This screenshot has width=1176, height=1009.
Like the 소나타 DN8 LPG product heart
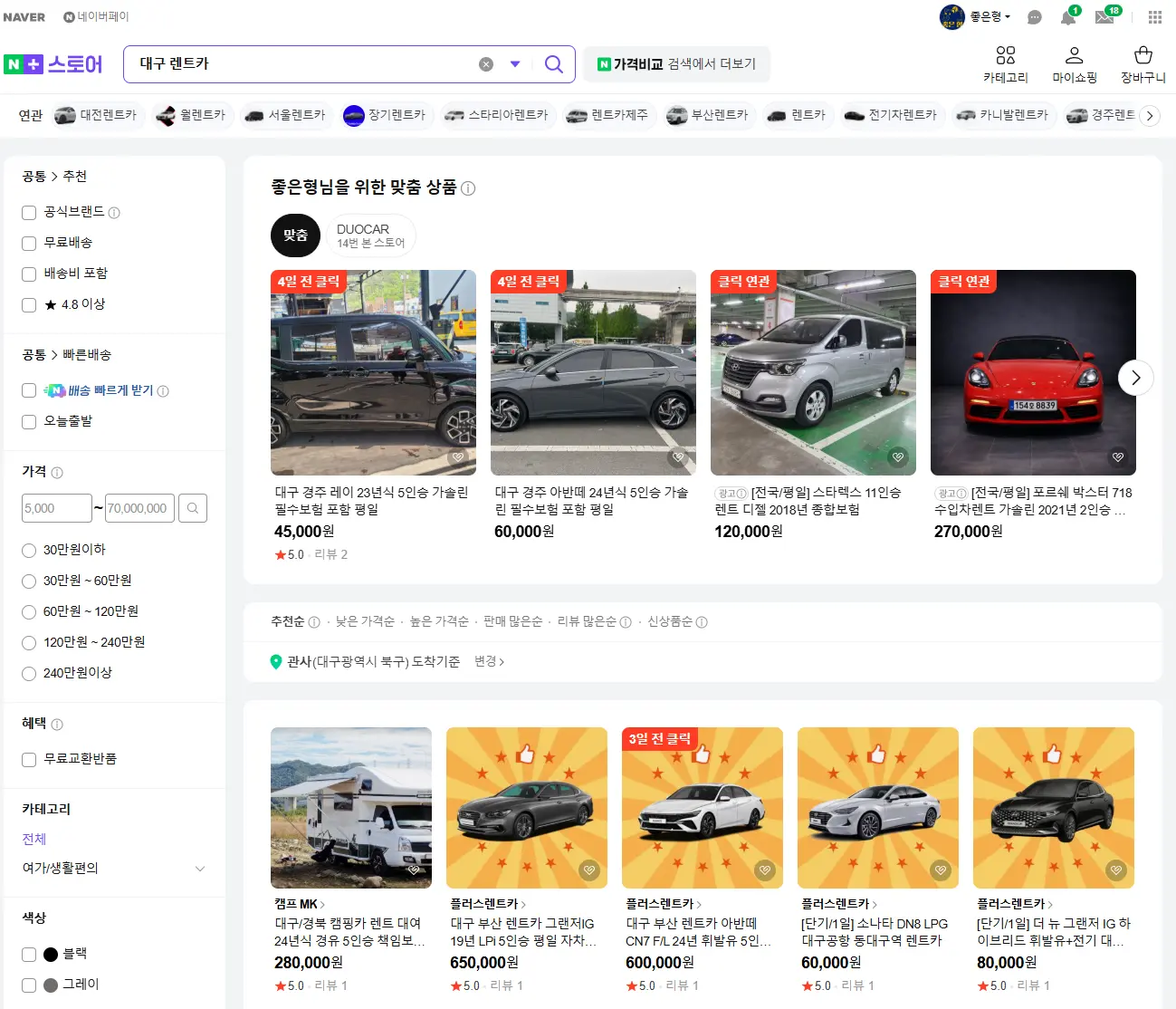[941, 870]
